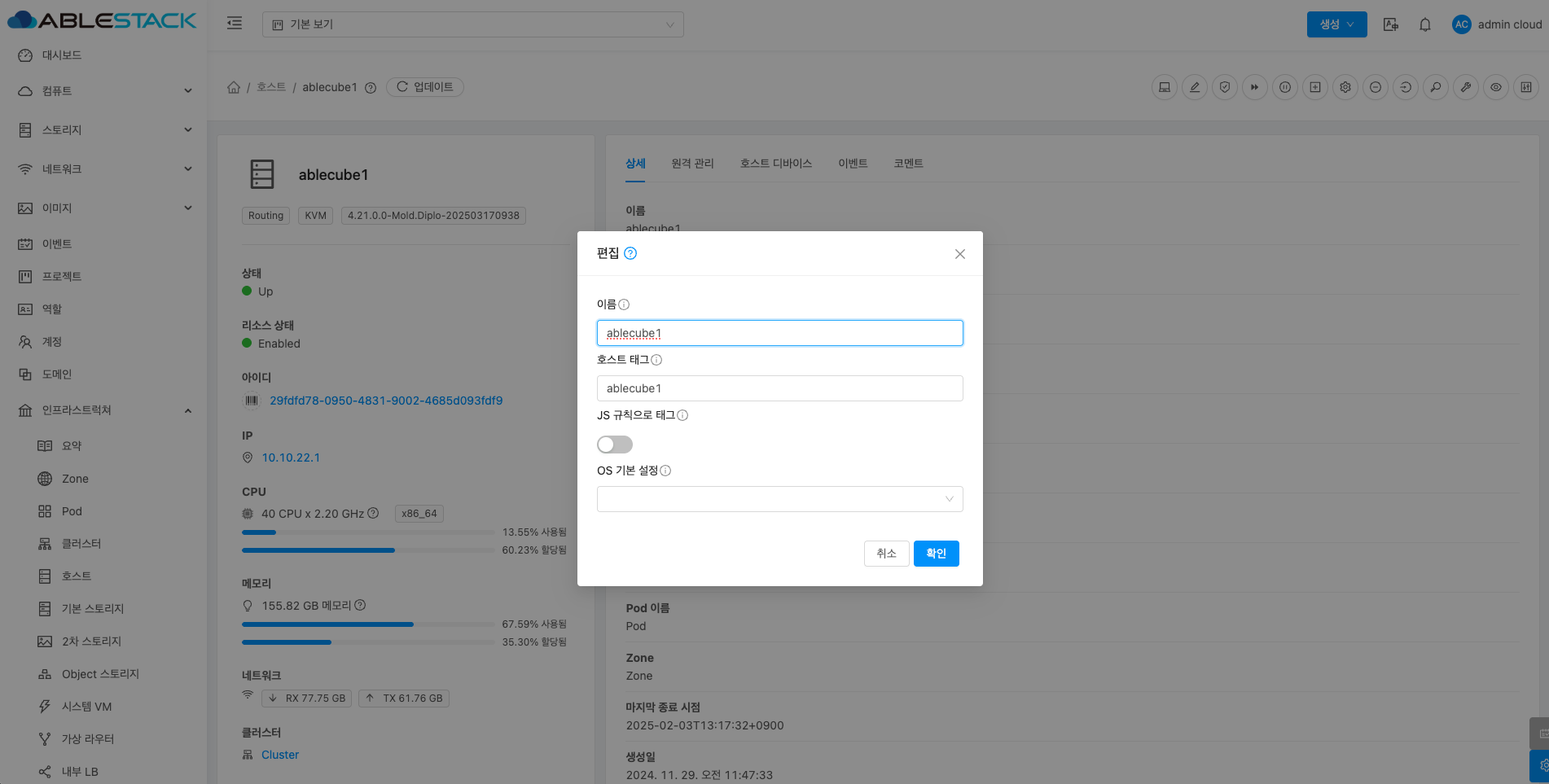The image size is (1549, 784).
Task: Click the pencil edit icon in toolbar
Action: 1195,87
